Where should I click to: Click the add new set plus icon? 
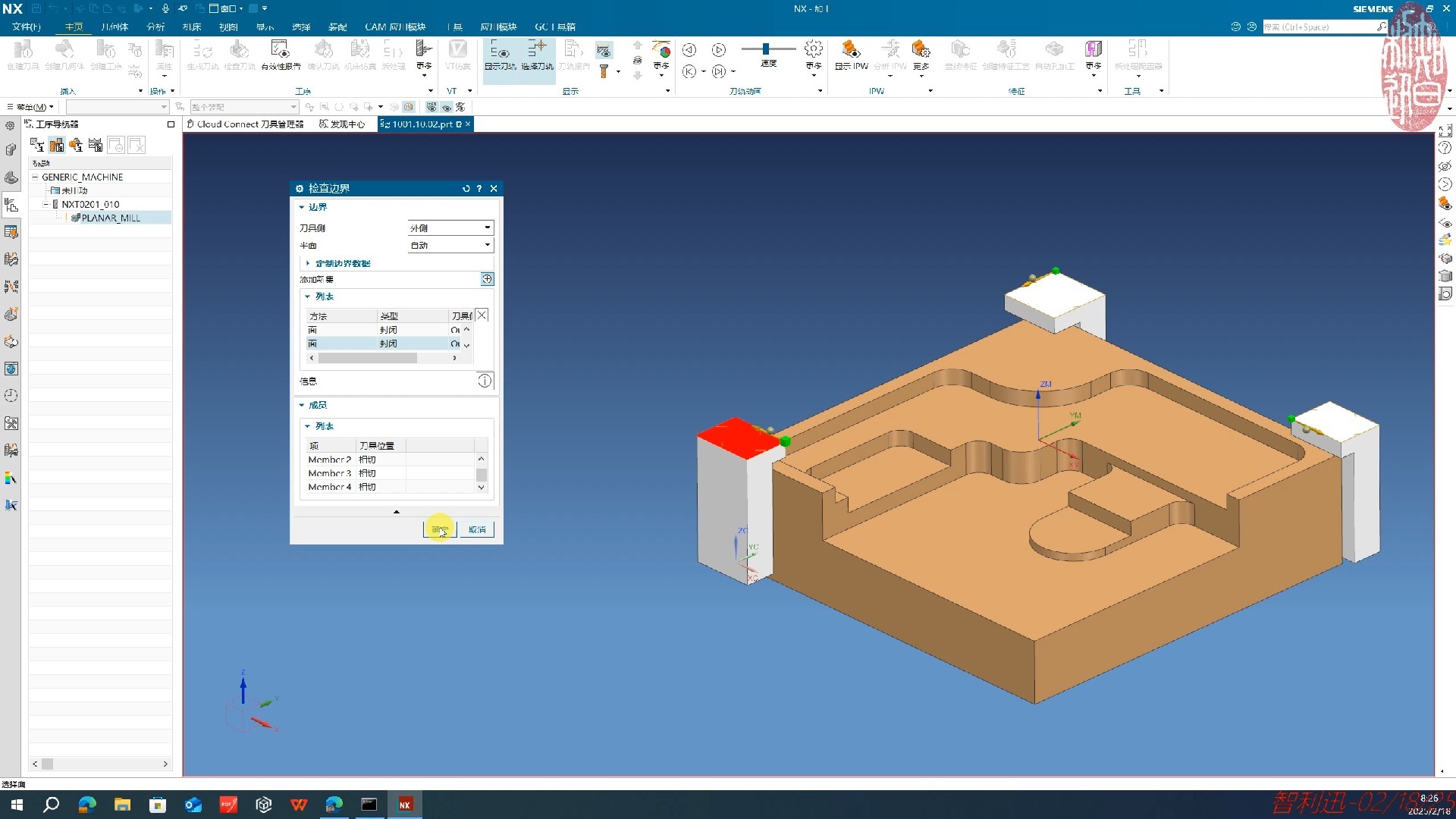tap(487, 279)
